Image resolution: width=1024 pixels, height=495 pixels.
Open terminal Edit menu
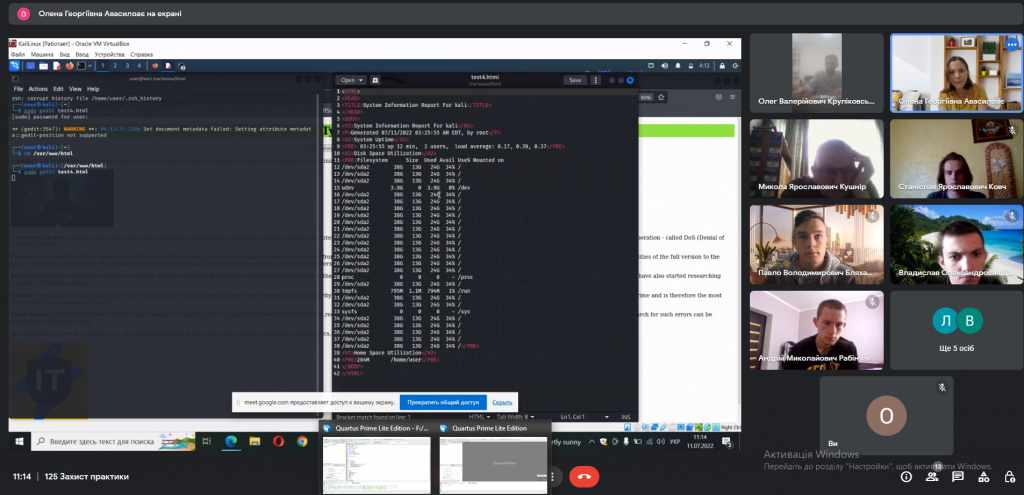click(x=59, y=89)
